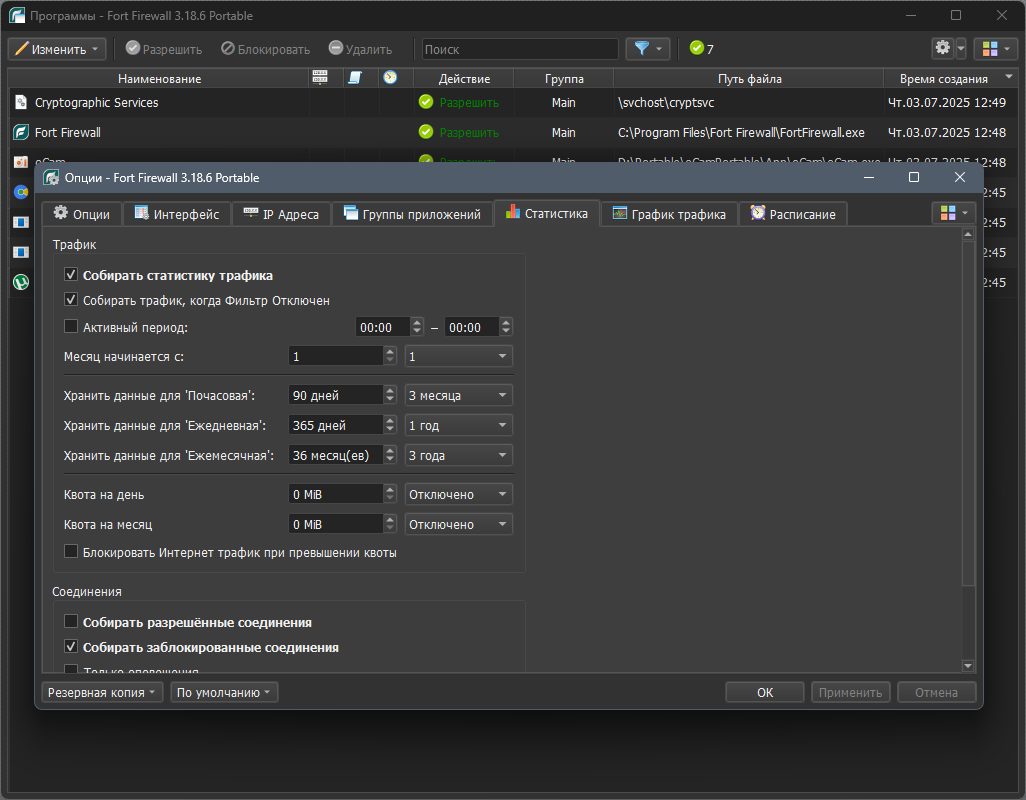Image resolution: width=1026 pixels, height=800 pixels.
Task: Open the month start day dropdown showing 1
Action: pos(458,357)
